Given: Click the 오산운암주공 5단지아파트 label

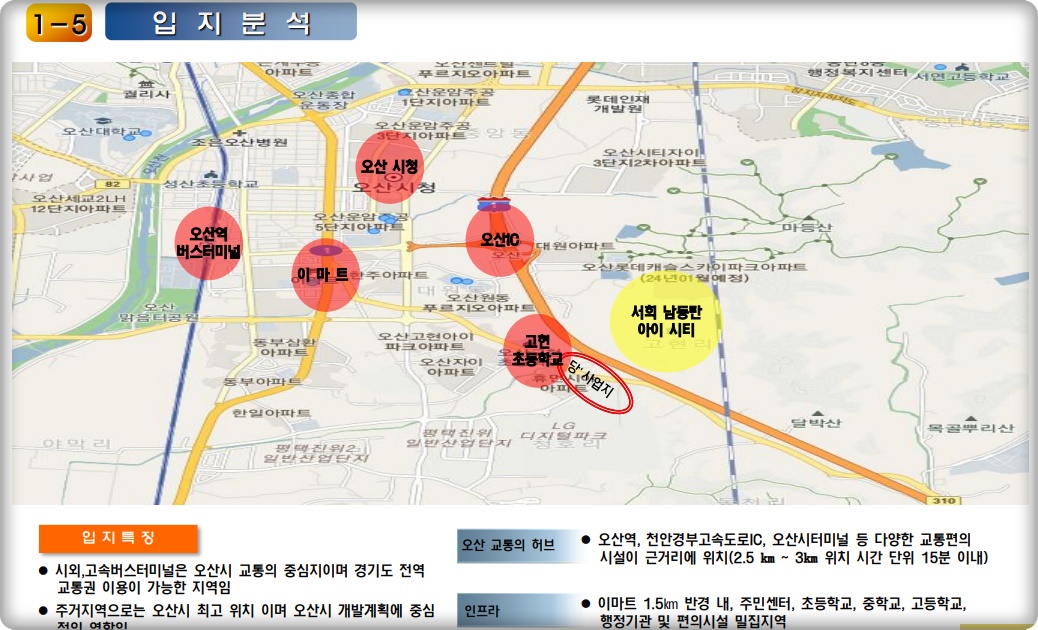Looking at the screenshot, I should pyautogui.click(x=361, y=222).
